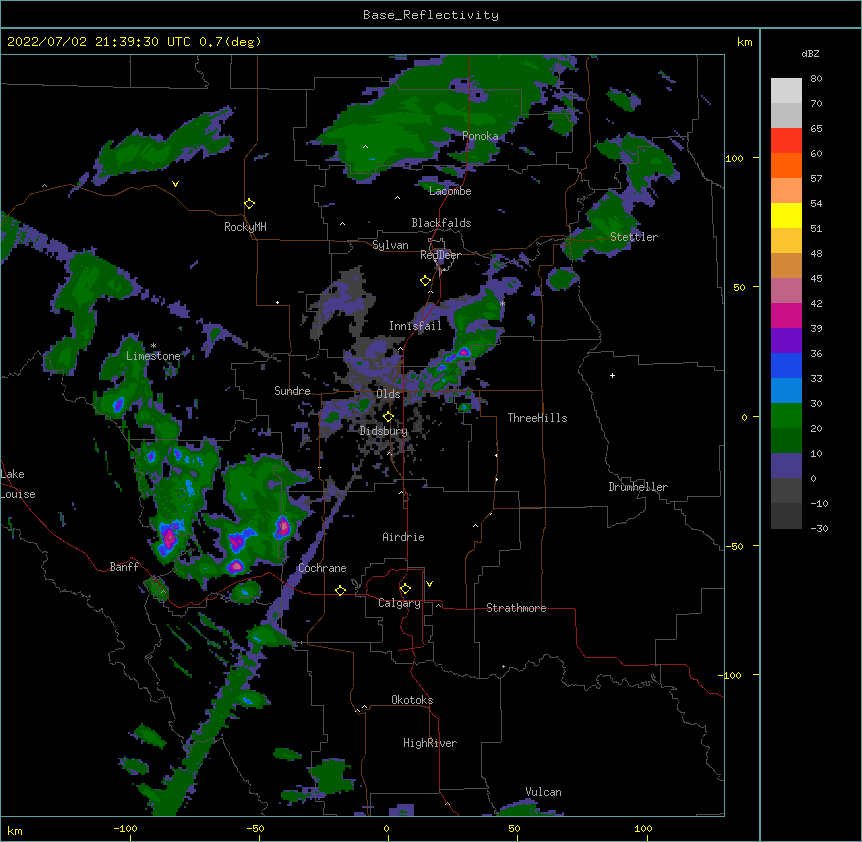This screenshot has width=862, height=842.
Task: Select the white 80 dBZ legend swatch
Action: (786, 91)
